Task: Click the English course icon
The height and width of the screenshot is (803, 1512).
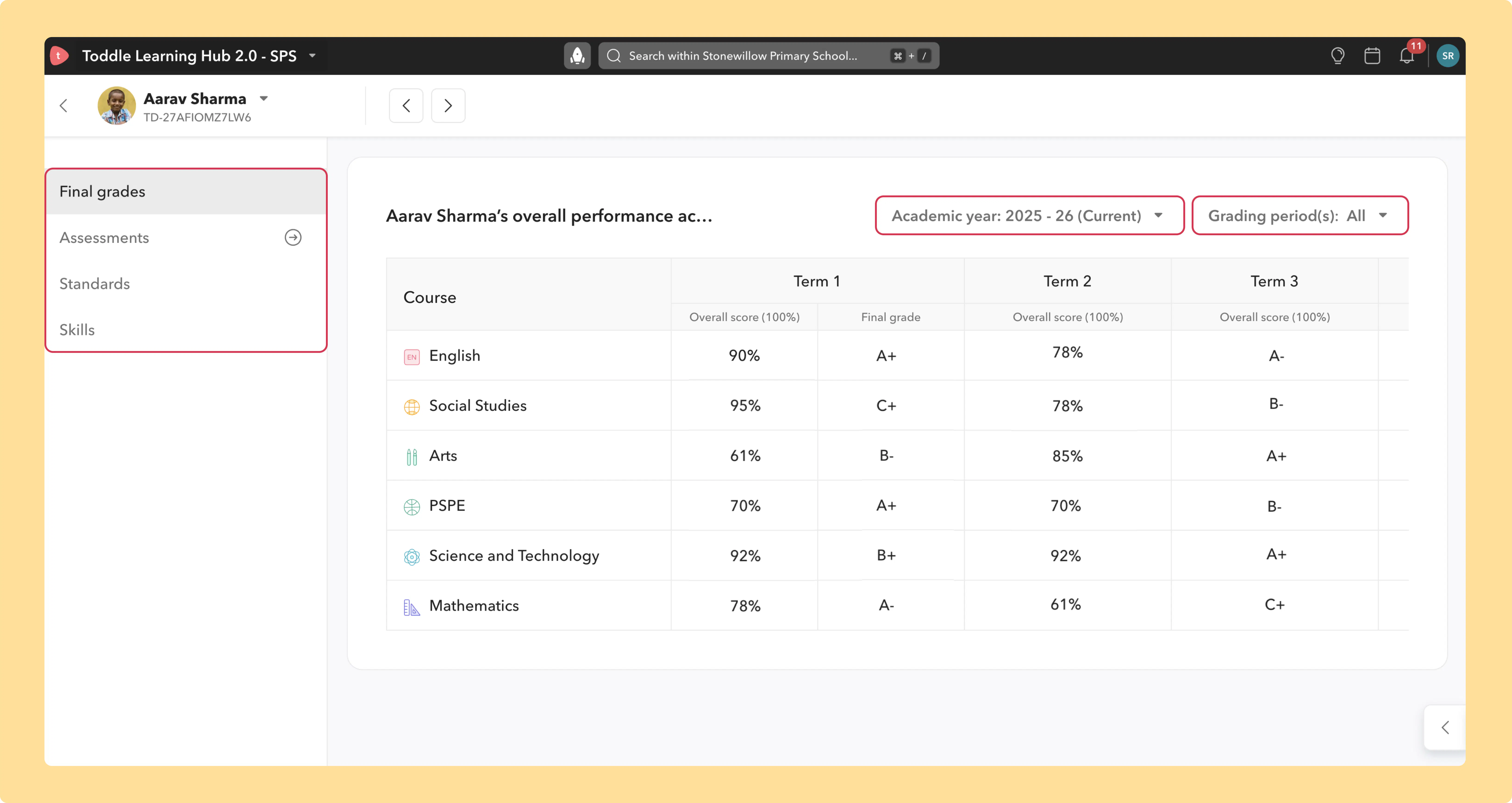Action: pyautogui.click(x=412, y=357)
